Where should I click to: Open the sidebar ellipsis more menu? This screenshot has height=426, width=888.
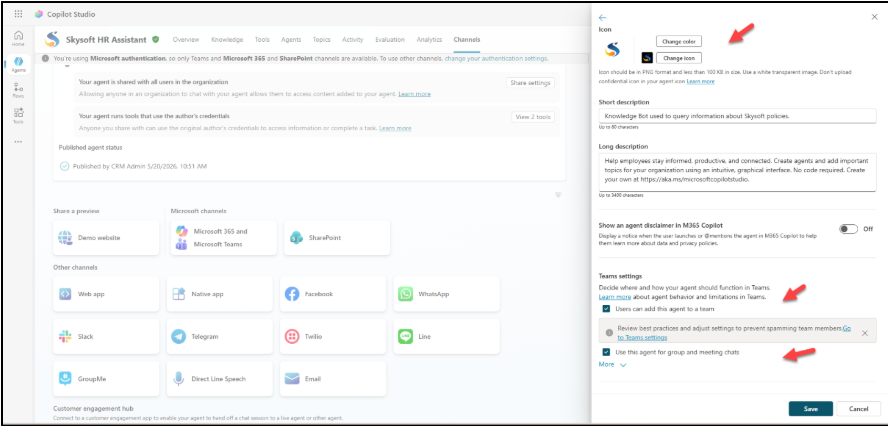(19, 142)
